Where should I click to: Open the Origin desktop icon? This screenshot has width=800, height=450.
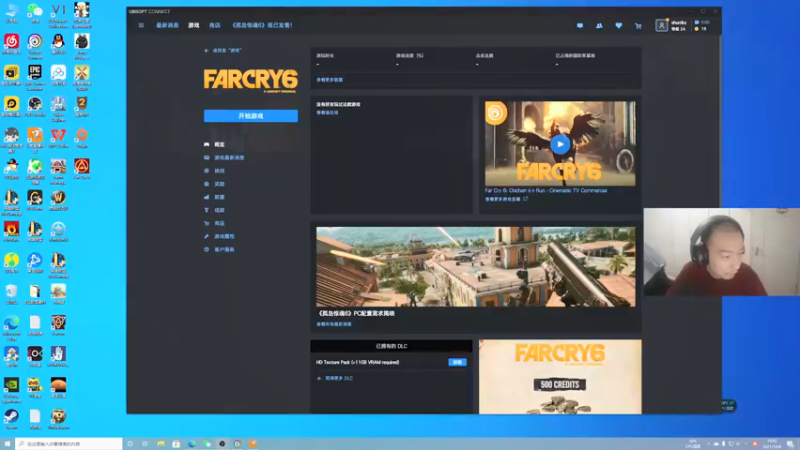[x=82, y=138]
